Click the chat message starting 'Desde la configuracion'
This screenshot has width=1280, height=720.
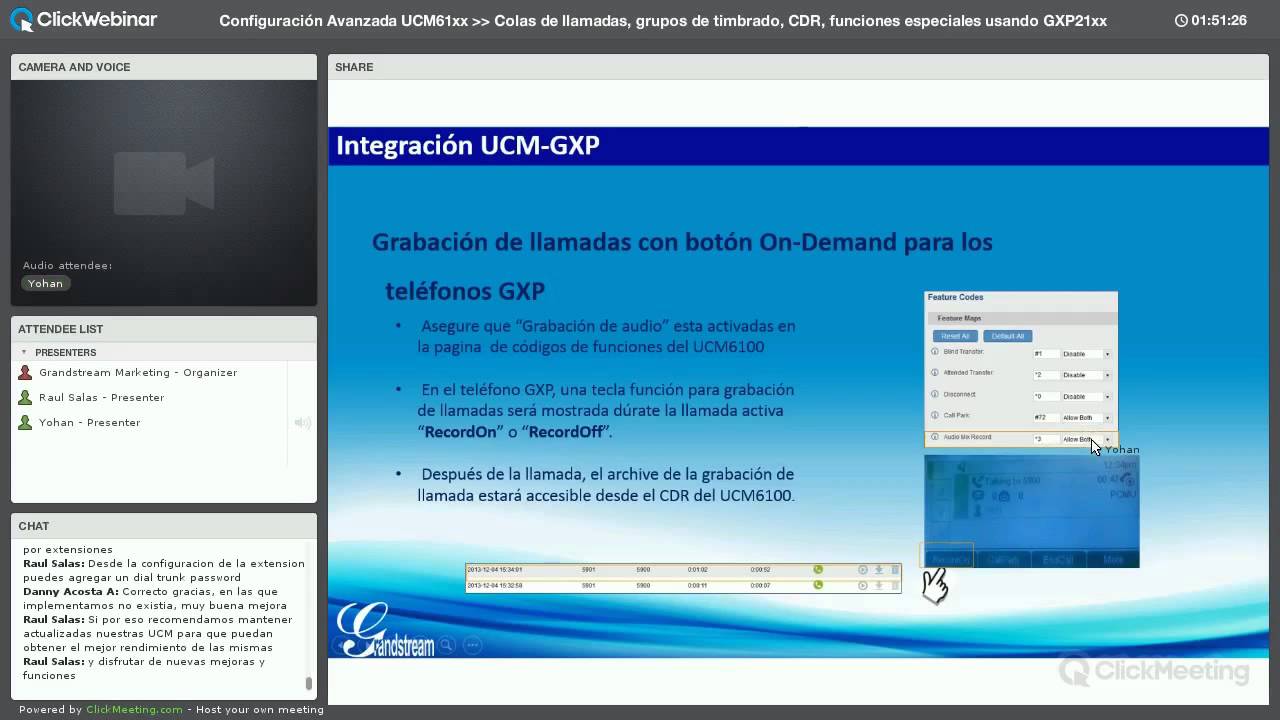[x=163, y=570]
